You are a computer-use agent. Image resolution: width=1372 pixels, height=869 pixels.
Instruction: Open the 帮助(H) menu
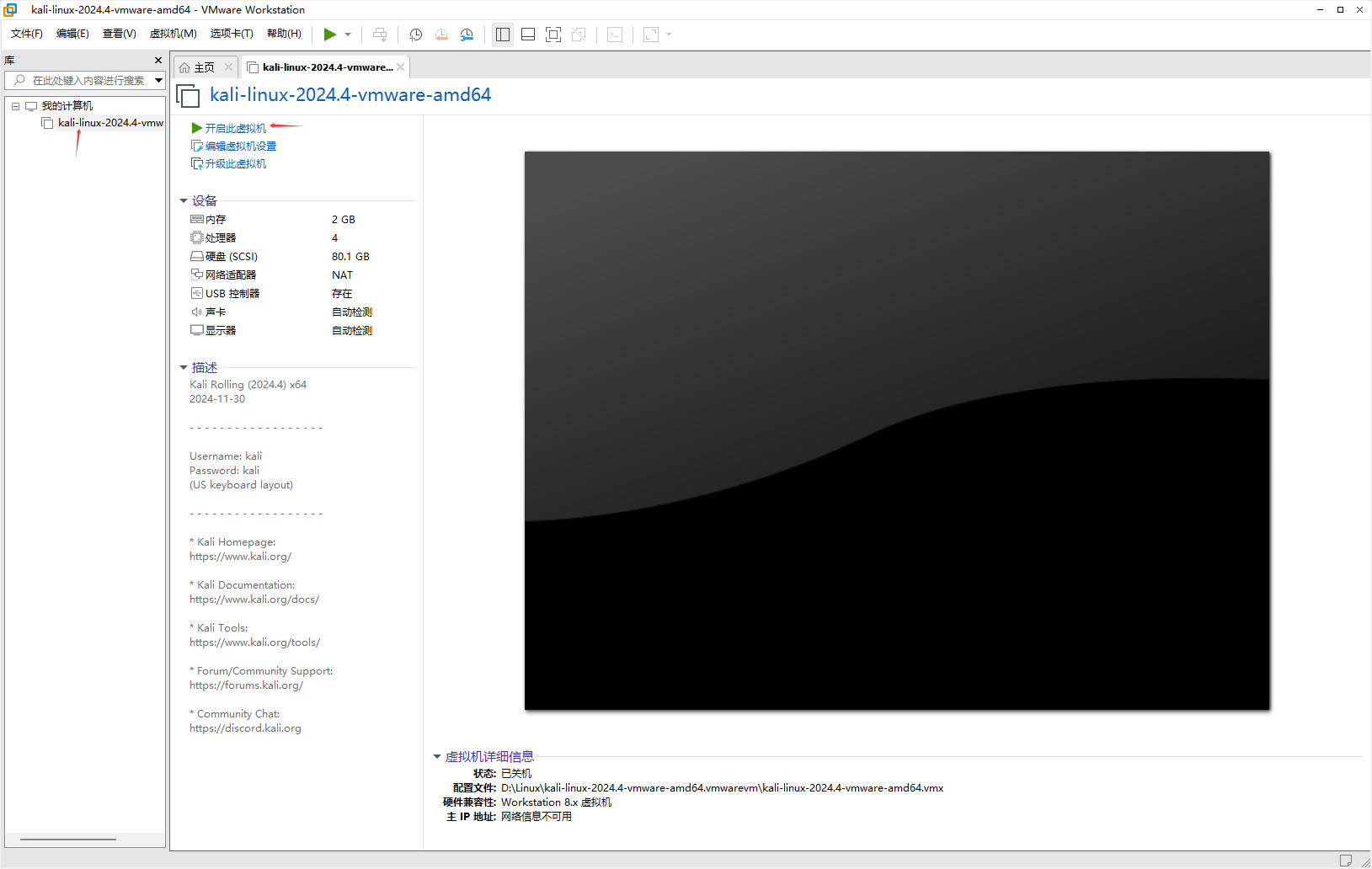point(284,34)
